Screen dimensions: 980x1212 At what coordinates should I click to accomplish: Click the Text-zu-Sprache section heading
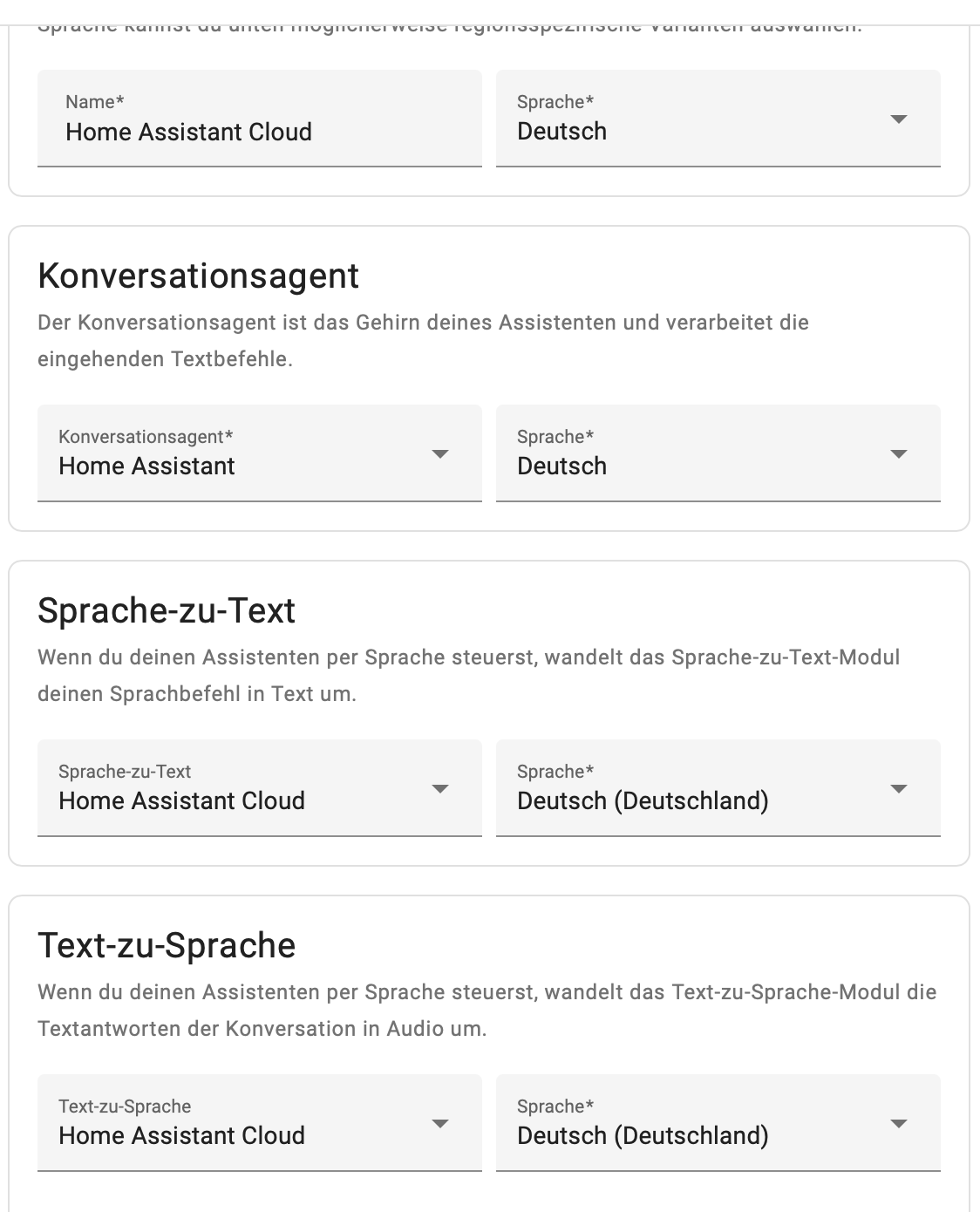pyautogui.click(x=167, y=945)
